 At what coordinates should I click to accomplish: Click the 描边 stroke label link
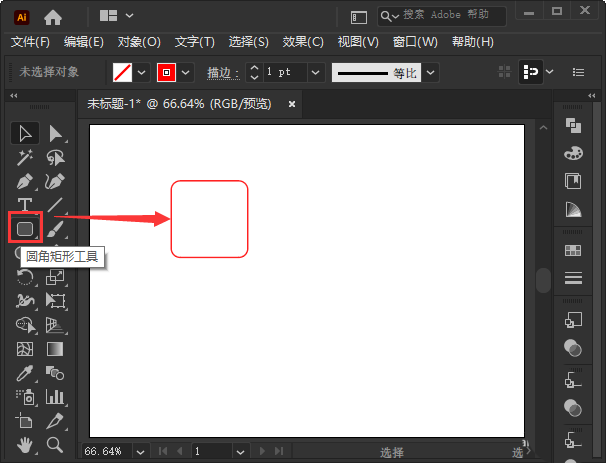click(219, 73)
